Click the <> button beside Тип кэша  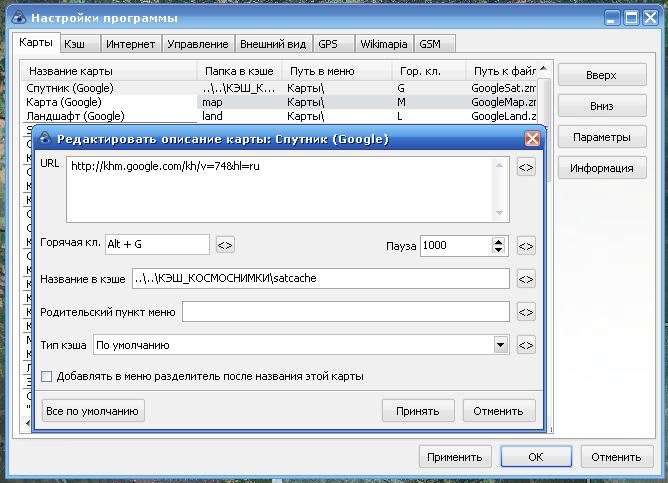click(x=526, y=346)
